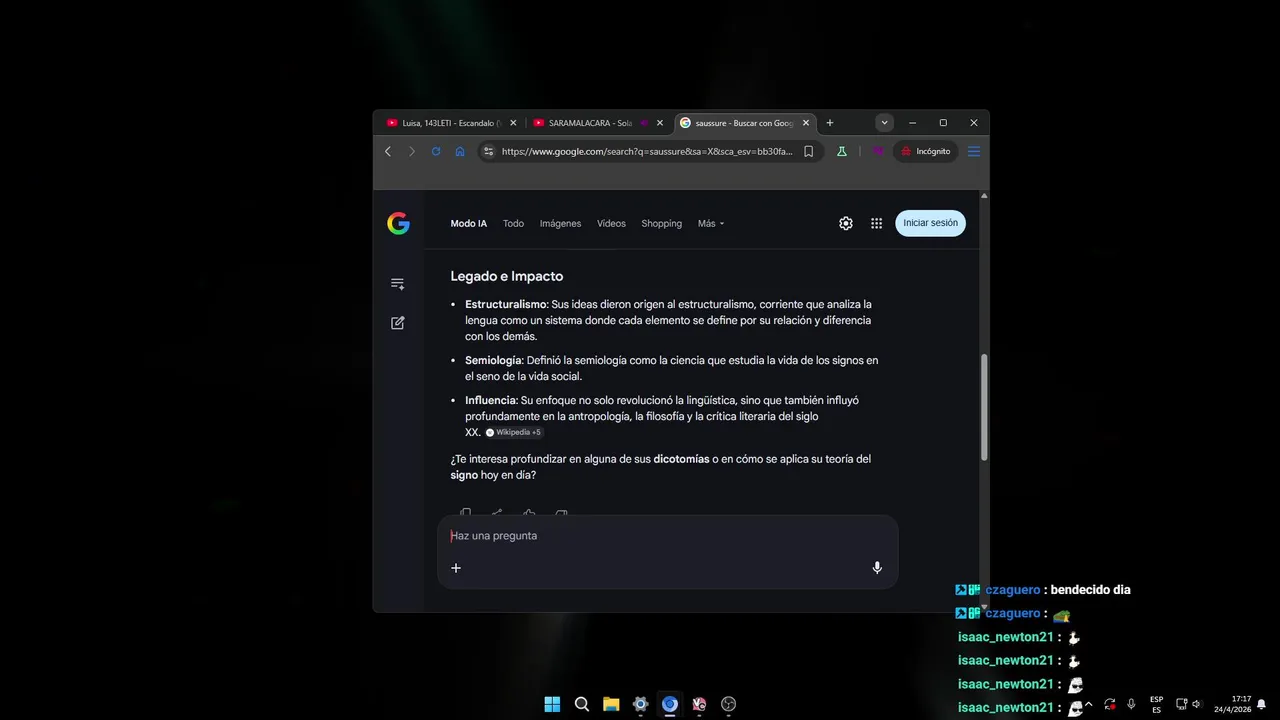This screenshot has width=1280, height=720.
Task: Open the volume speaker tray icon
Action: click(x=1196, y=704)
